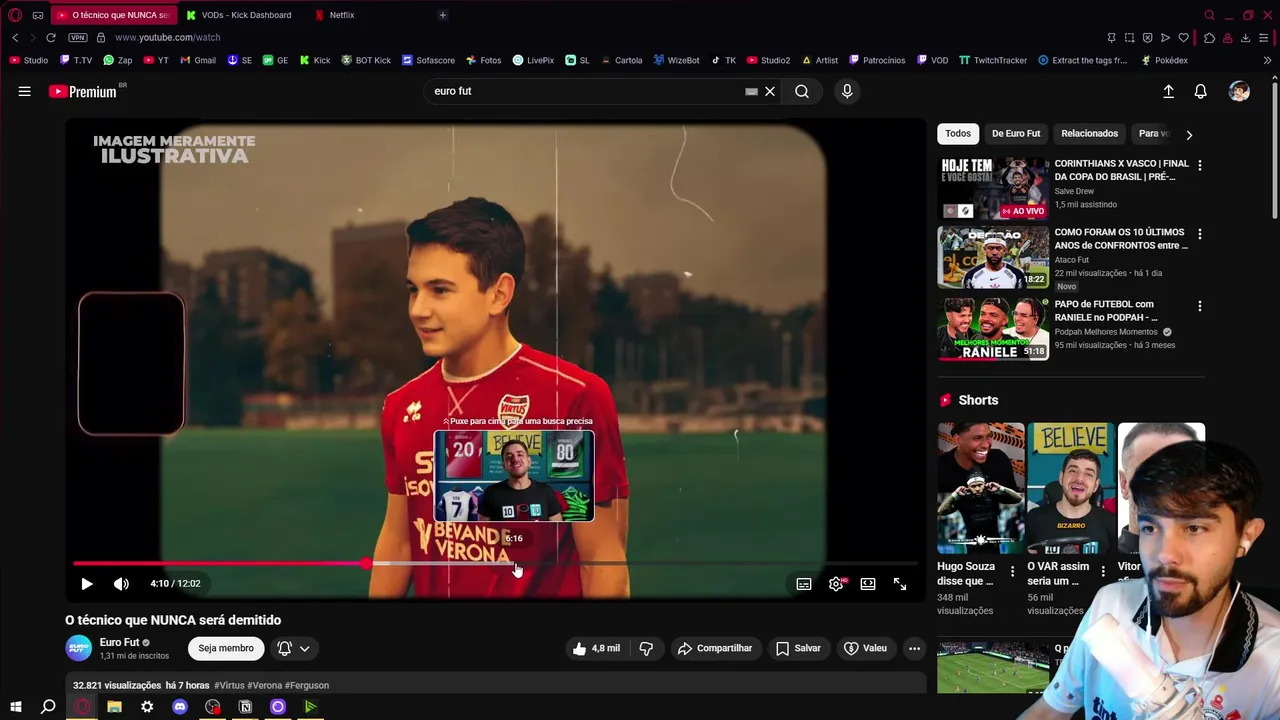Open the Euro Fut channel avatar
Screen dimensions: 1280x720
[x=79, y=648]
